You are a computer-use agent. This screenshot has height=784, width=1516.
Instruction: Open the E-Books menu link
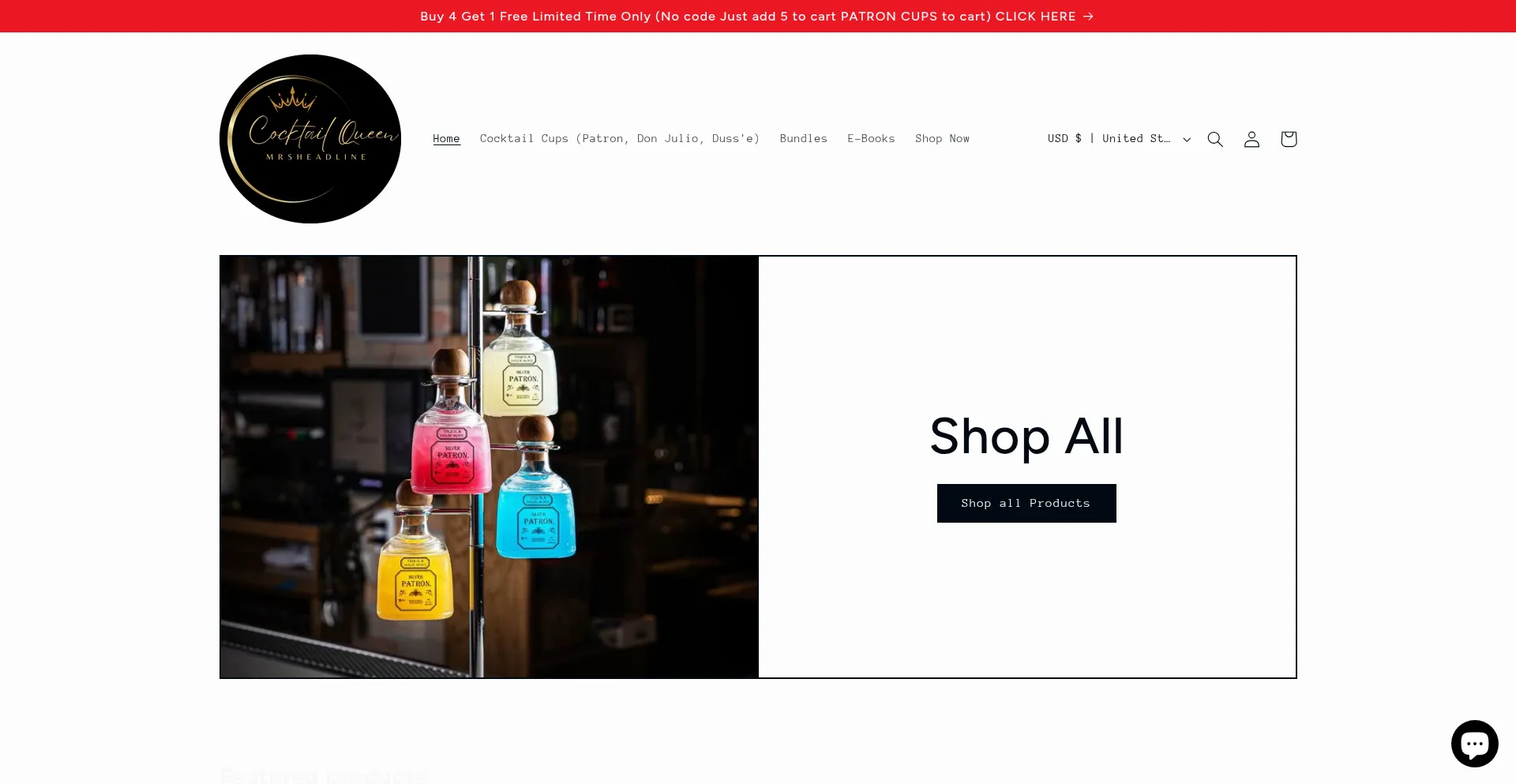[871, 139]
